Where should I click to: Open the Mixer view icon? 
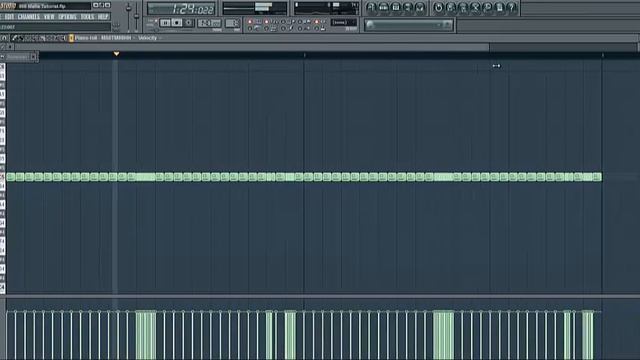point(420,7)
